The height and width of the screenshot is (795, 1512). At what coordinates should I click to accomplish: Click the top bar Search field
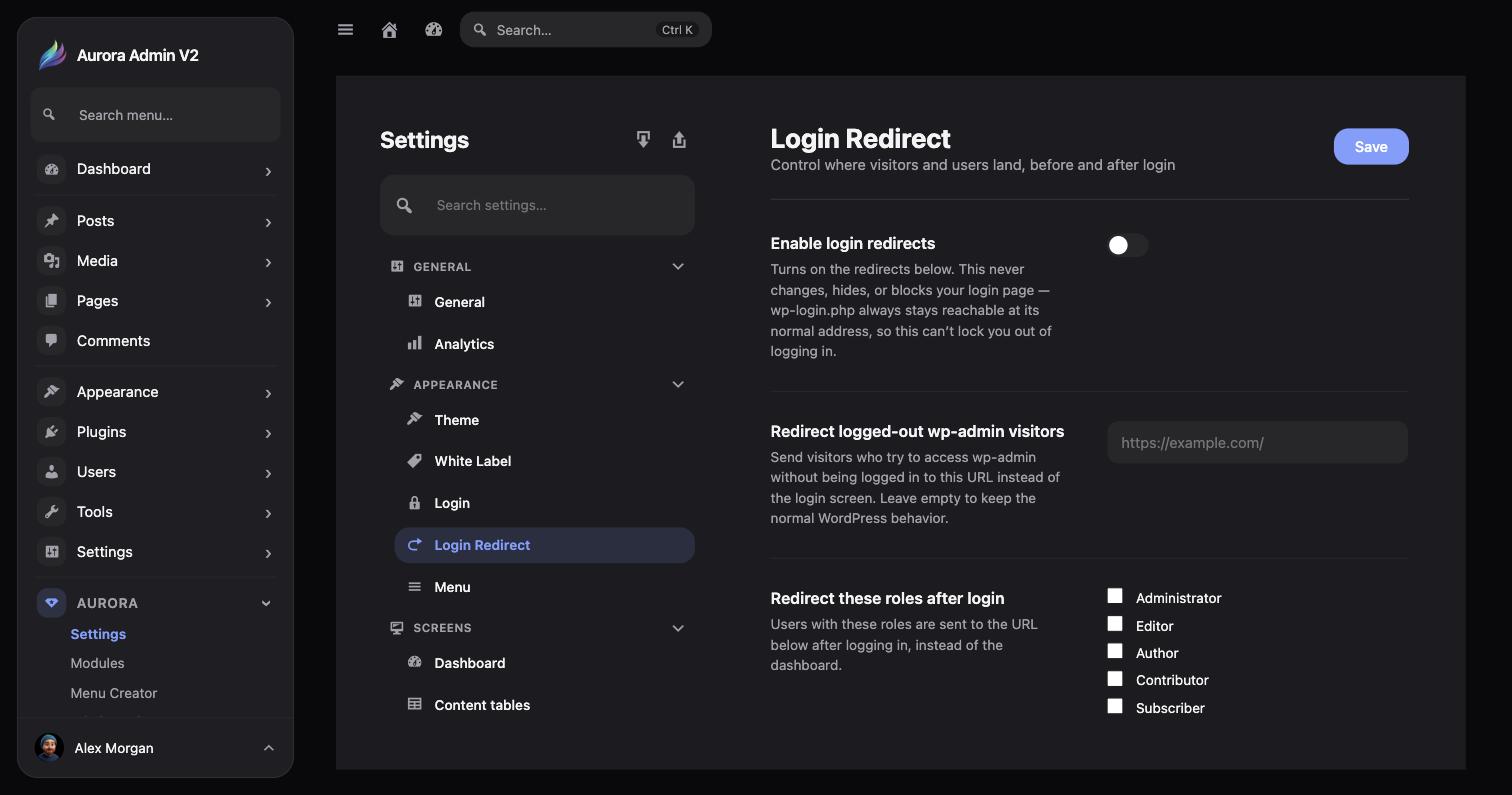point(586,30)
